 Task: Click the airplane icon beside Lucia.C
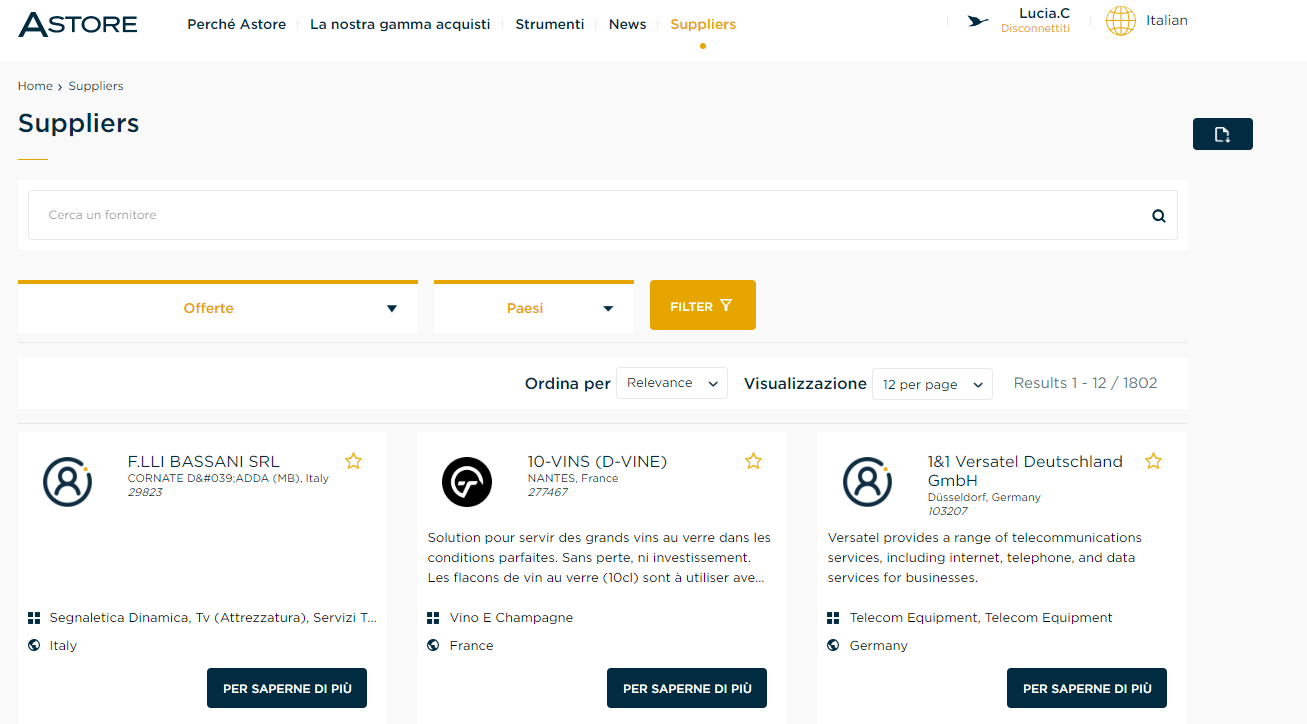coord(978,21)
